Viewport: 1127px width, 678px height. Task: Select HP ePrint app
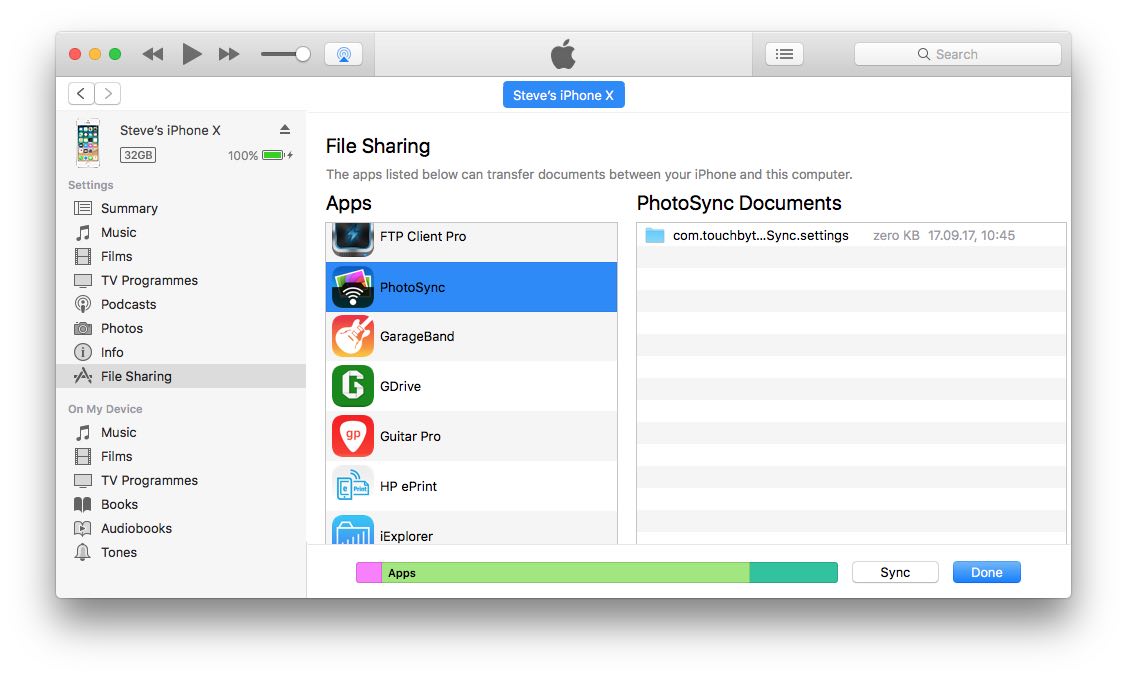pos(472,486)
